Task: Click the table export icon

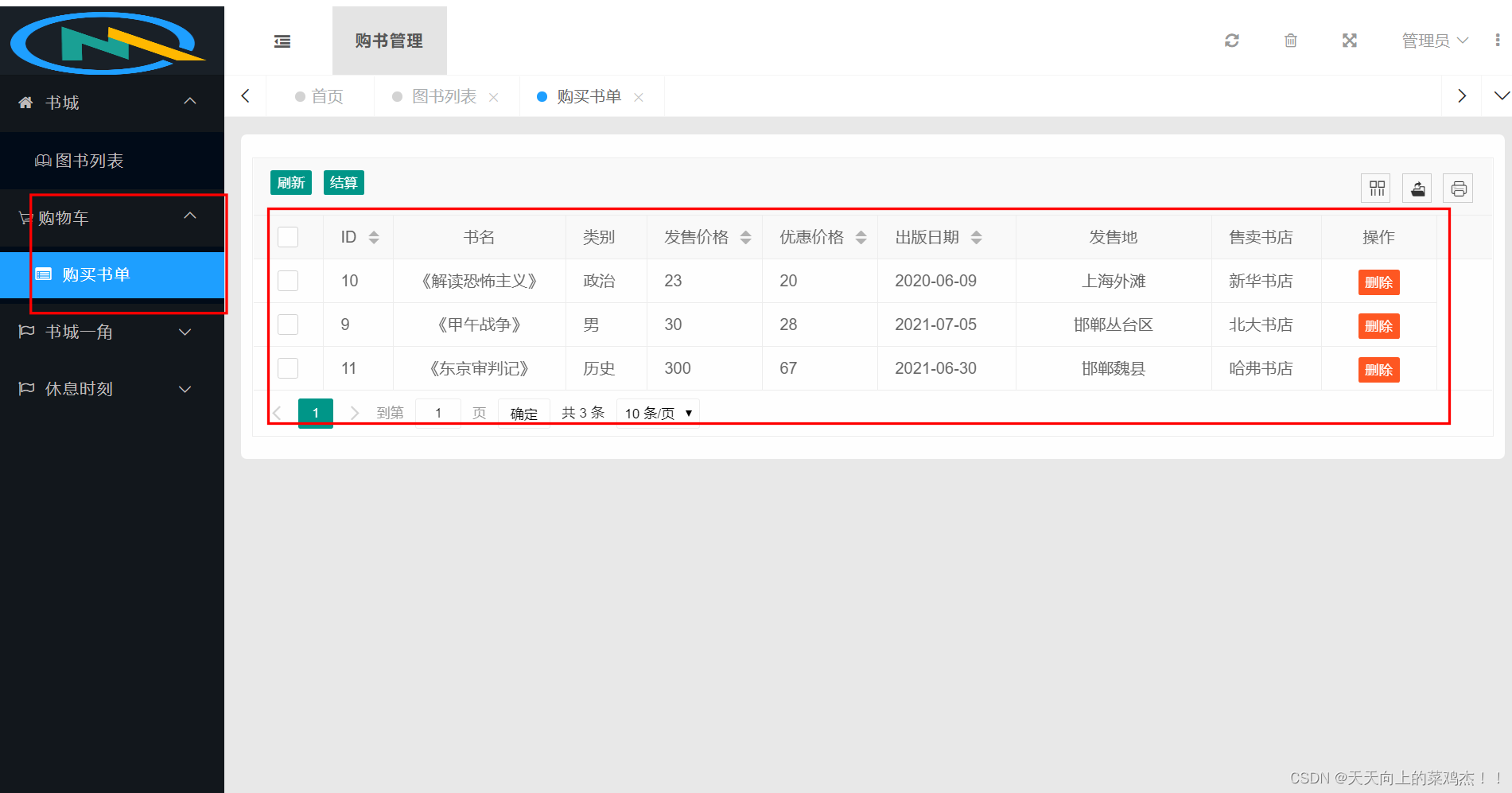Action: pyautogui.click(x=1417, y=189)
